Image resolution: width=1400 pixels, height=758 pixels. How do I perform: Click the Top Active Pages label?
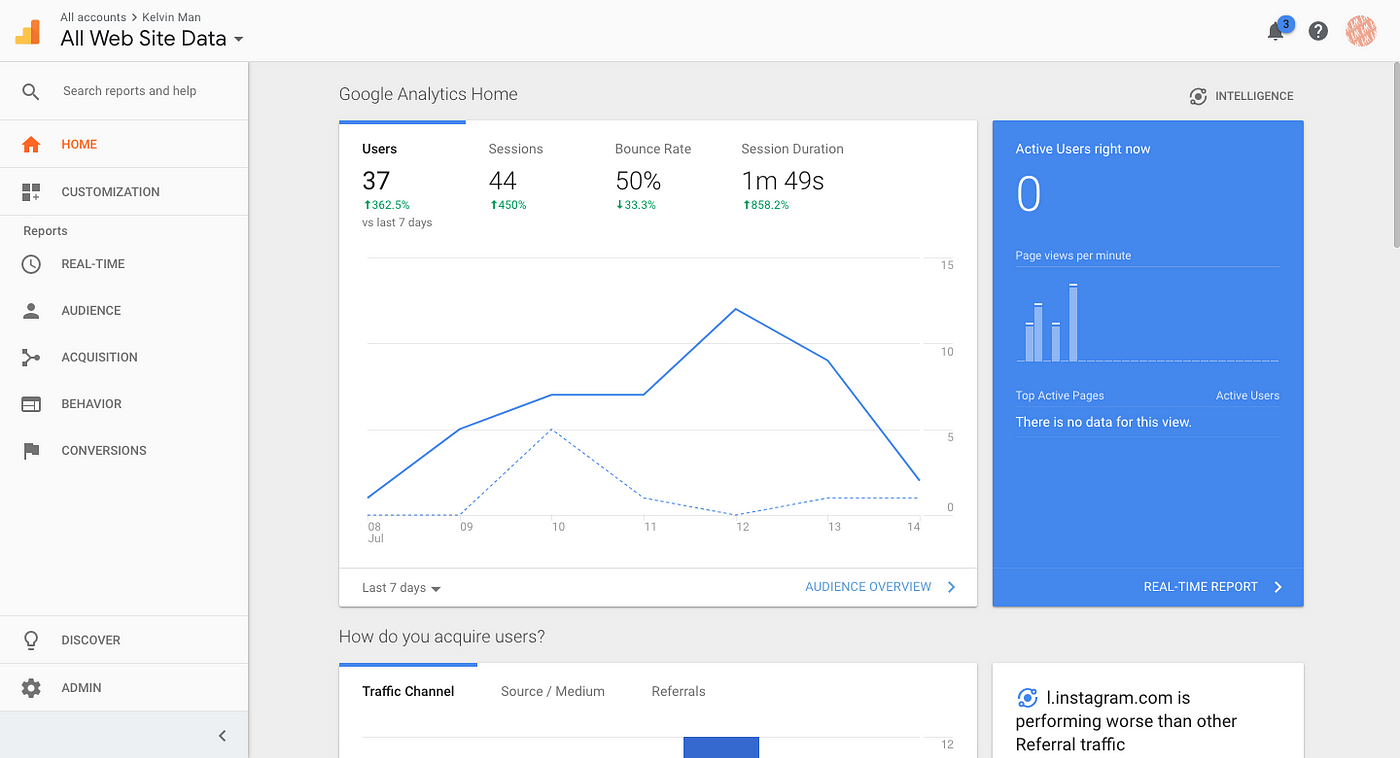1060,396
